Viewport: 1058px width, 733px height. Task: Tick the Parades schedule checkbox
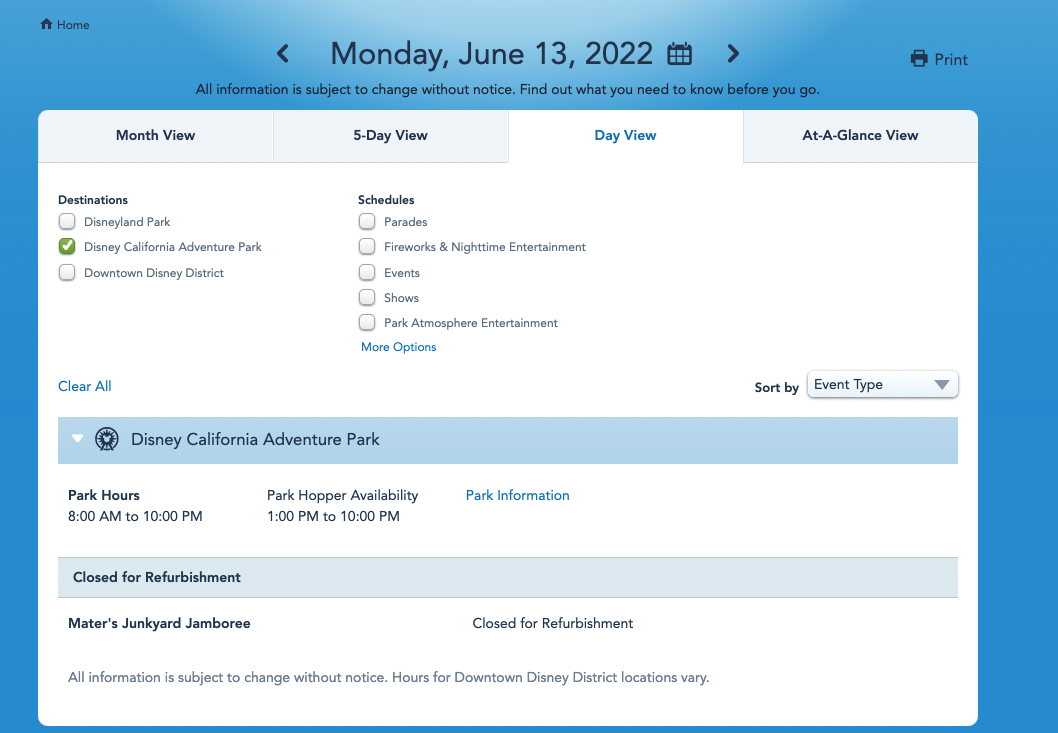point(367,221)
